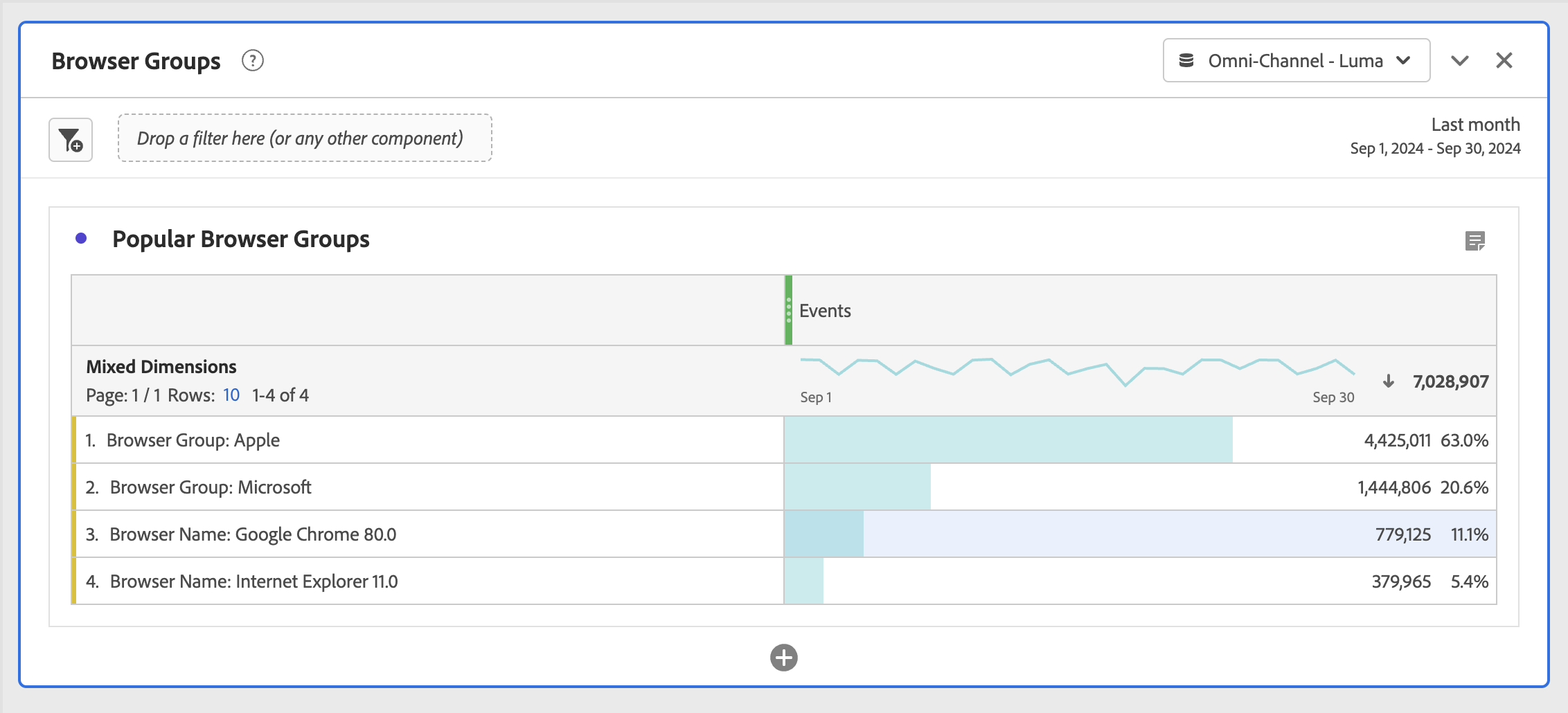Collapse the Browser Groups panel chevron
1568x713 pixels.
pos(1460,61)
